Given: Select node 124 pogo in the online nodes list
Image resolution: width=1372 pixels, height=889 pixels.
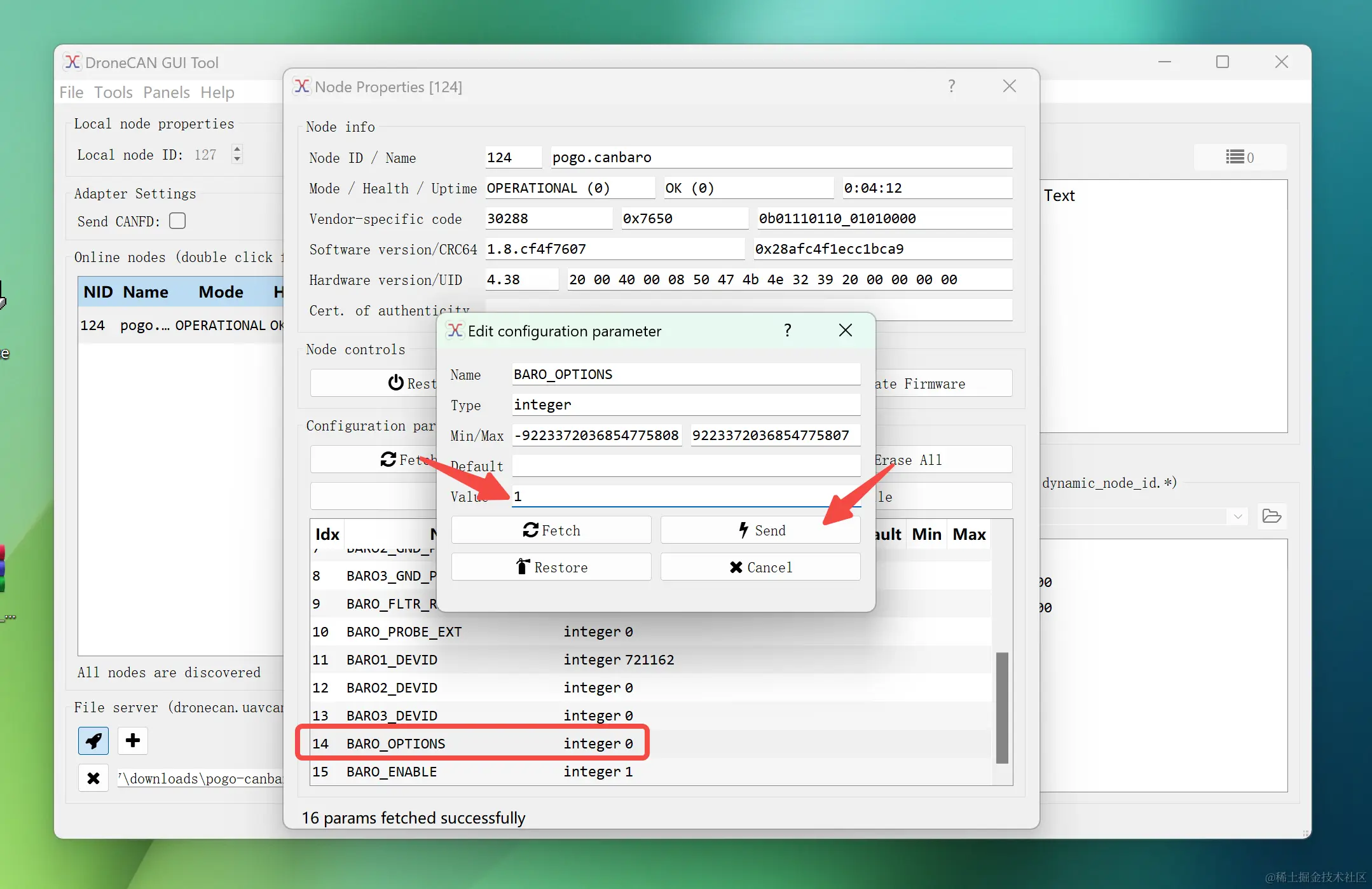Looking at the screenshot, I should [x=178, y=325].
